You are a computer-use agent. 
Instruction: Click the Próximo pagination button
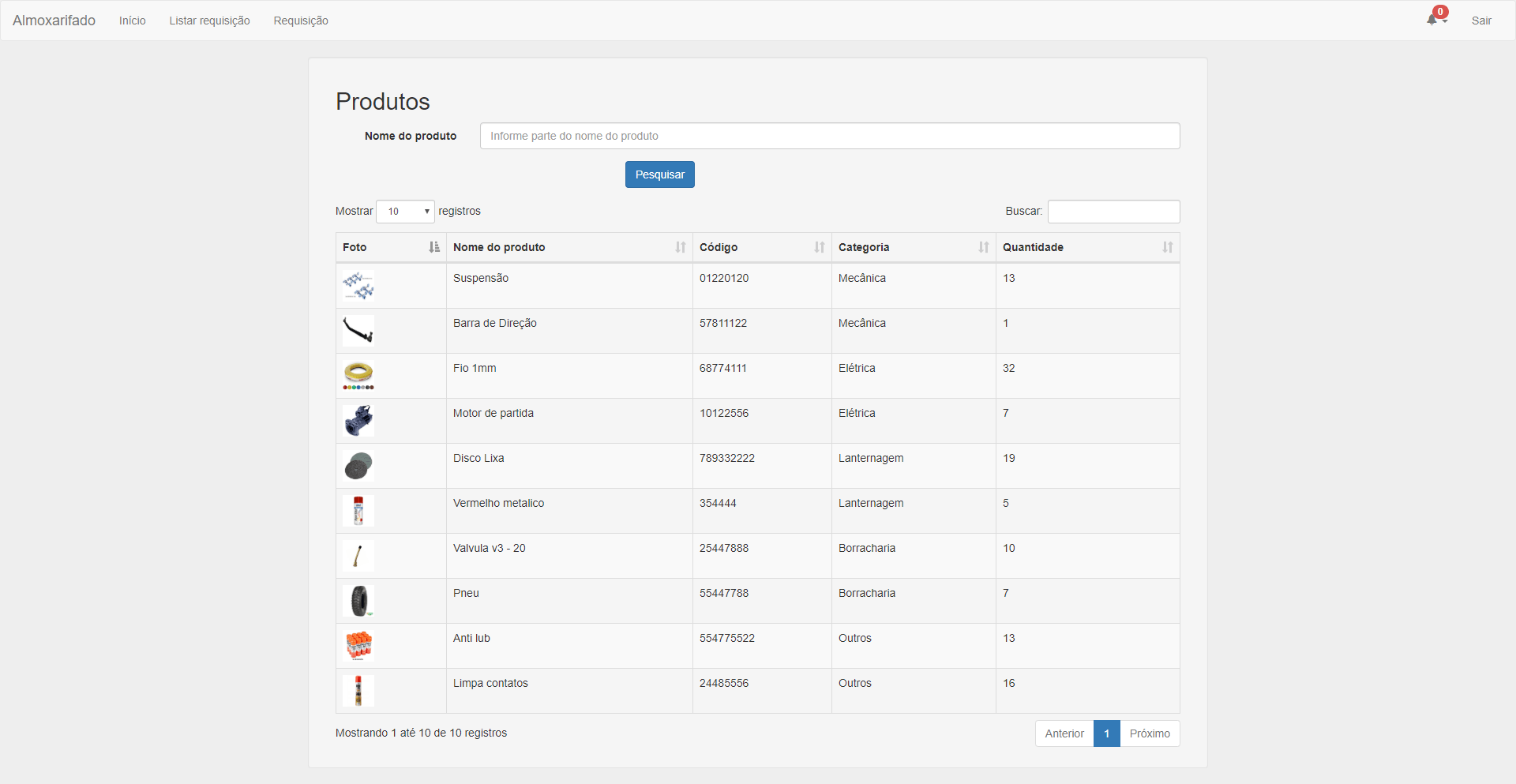coord(1149,733)
